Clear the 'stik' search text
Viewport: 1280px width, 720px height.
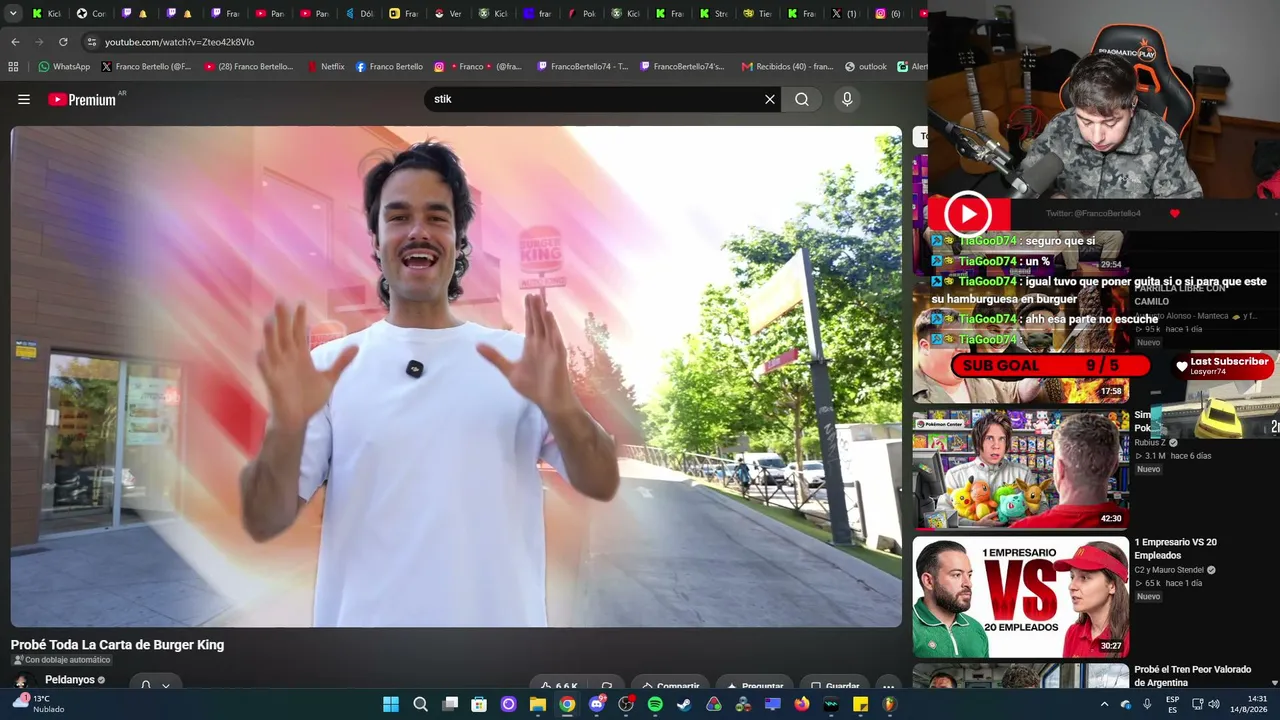click(770, 99)
